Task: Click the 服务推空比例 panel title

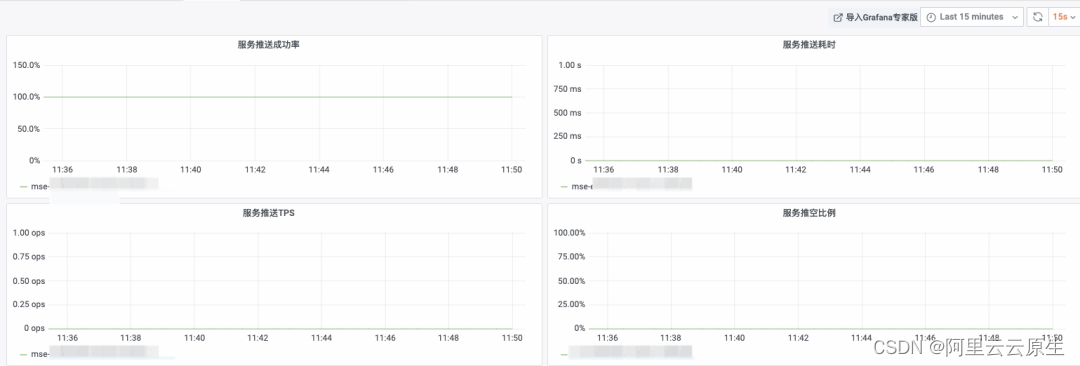Action: point(809,213)
